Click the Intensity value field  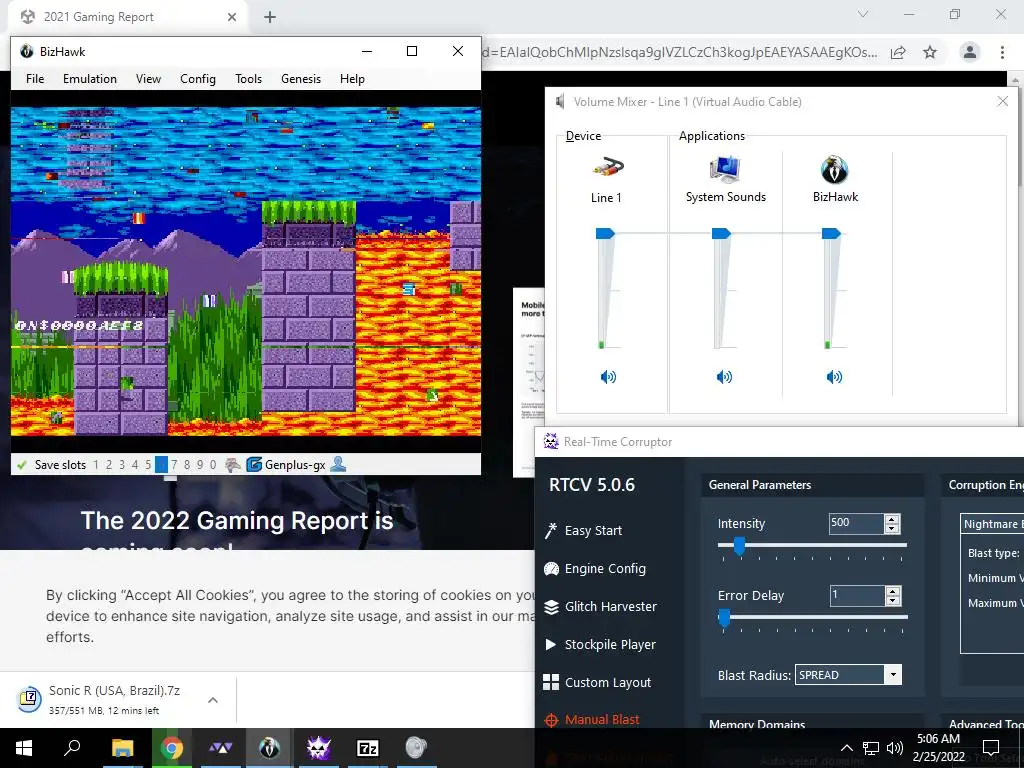coord(856,523)
